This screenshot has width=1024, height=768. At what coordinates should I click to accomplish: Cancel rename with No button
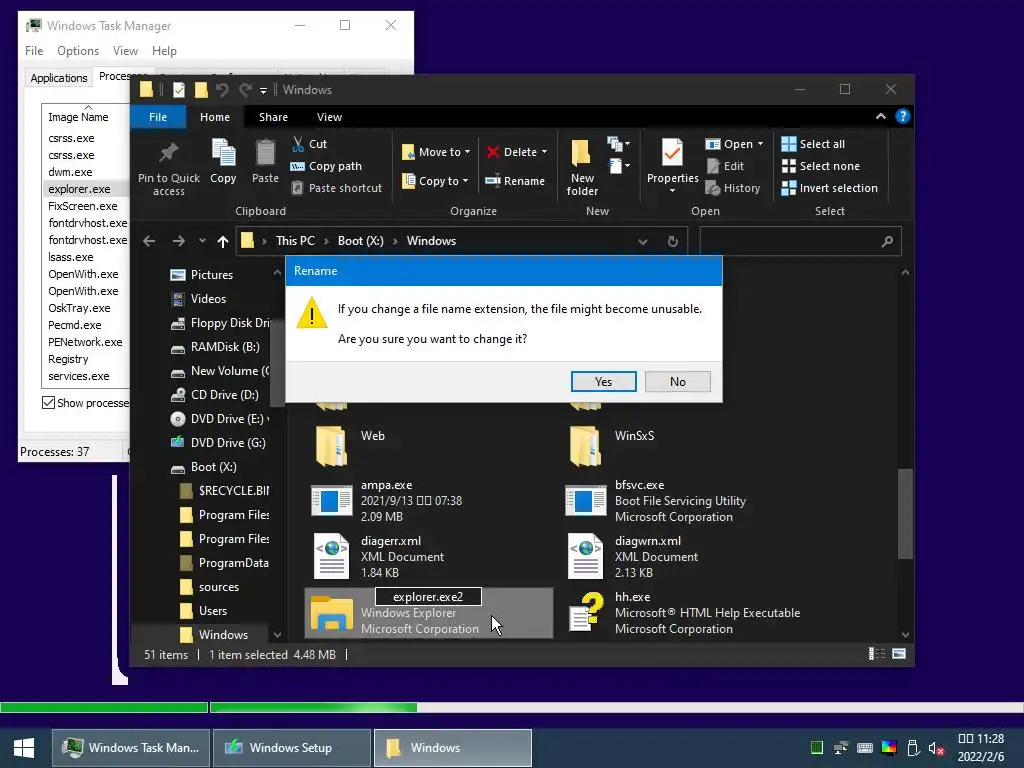[x=678, y=381]
